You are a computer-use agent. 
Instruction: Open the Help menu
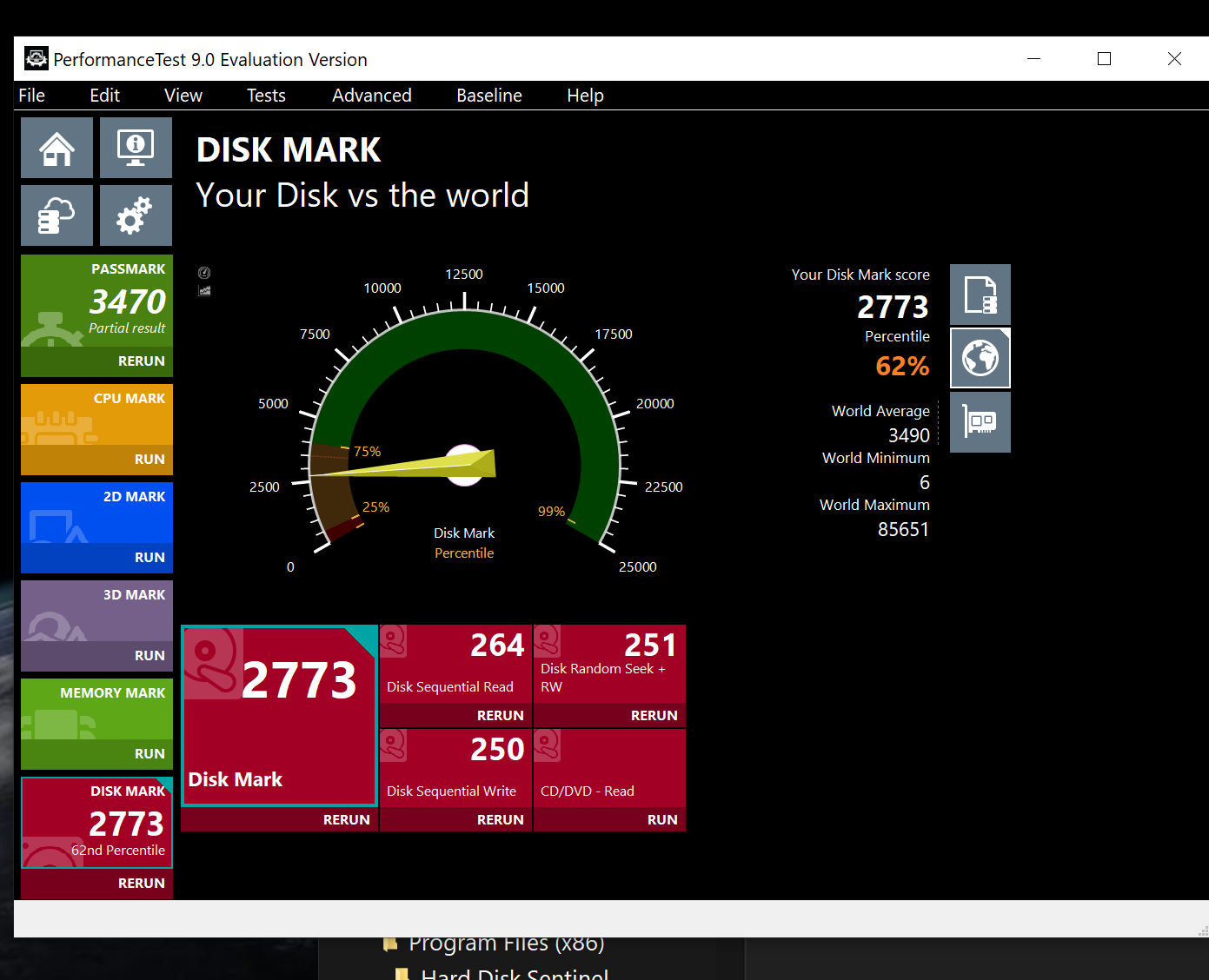coord(585,96)
